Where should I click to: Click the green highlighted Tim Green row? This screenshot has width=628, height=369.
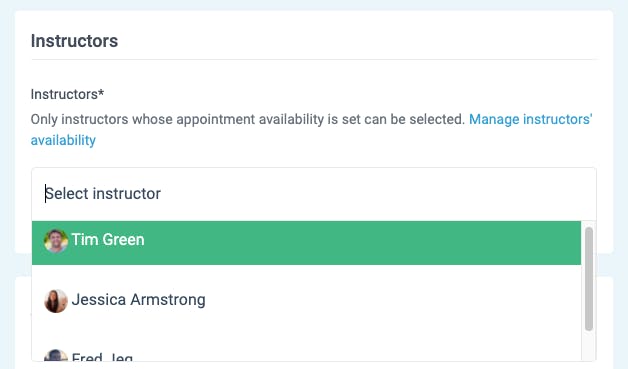tap(306, 243)
